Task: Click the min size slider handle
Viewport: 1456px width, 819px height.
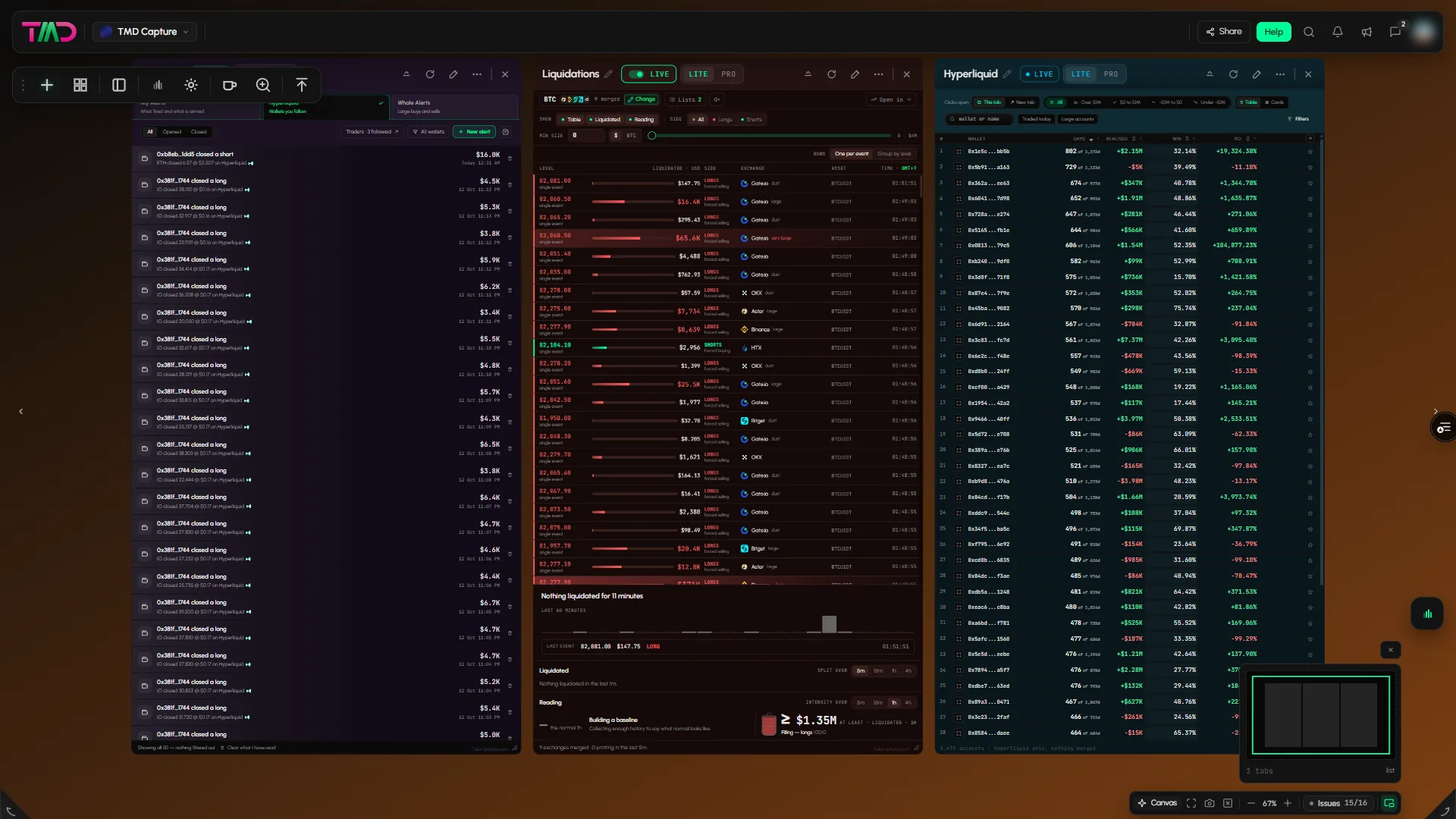Action: click(651, 136)
